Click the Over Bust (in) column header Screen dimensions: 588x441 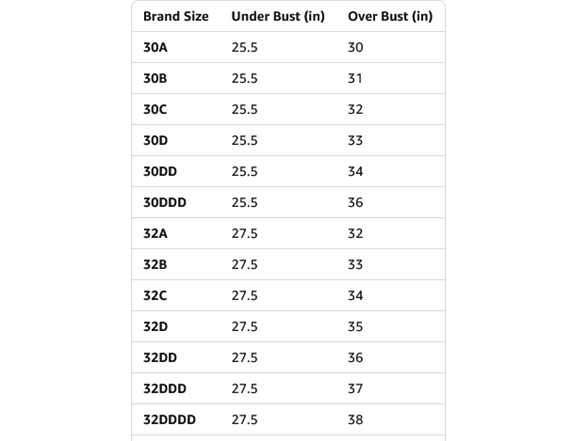[x=390, y=16]
